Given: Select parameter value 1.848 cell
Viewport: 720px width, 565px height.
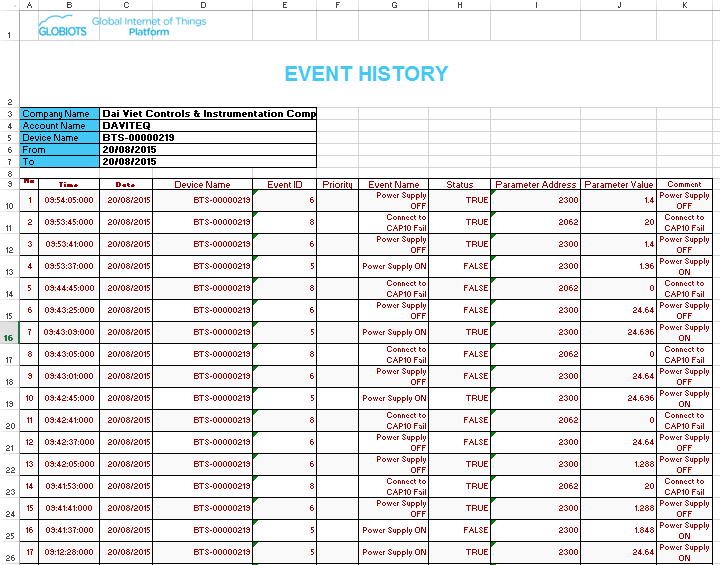Looking at the screenshot, I should pyautogui.click(x=619, y=531).
